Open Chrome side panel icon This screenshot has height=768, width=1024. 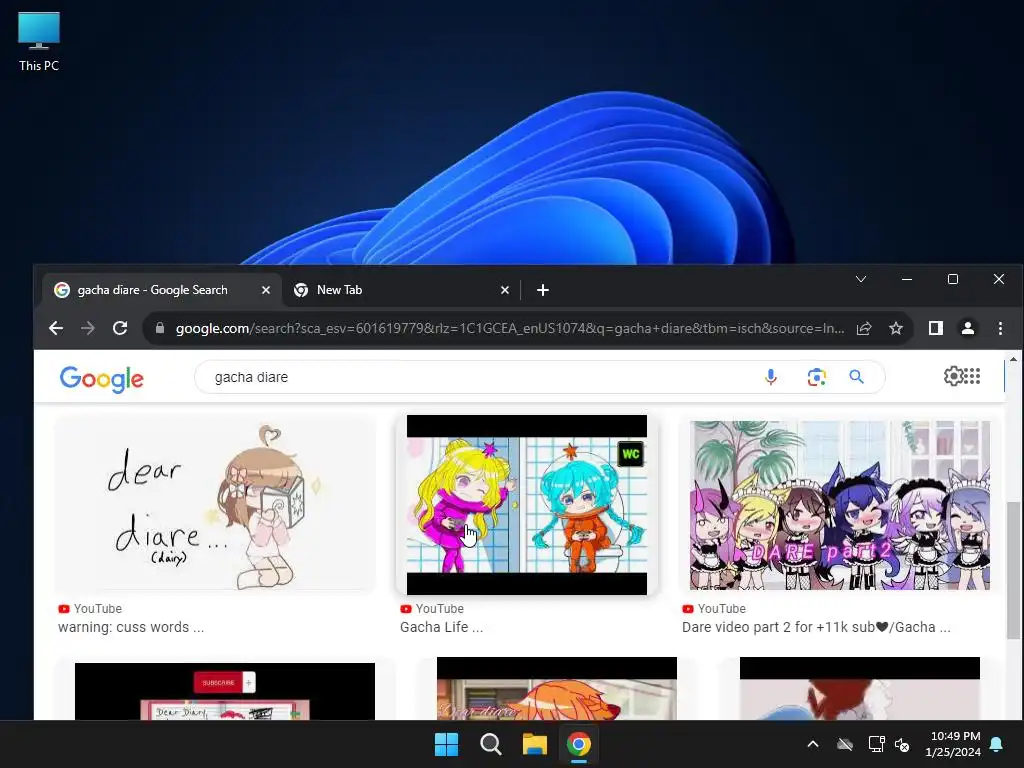(x=936, y=328)
